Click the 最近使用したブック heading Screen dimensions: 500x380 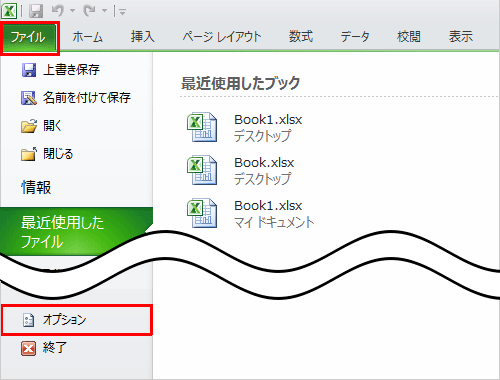240,83
